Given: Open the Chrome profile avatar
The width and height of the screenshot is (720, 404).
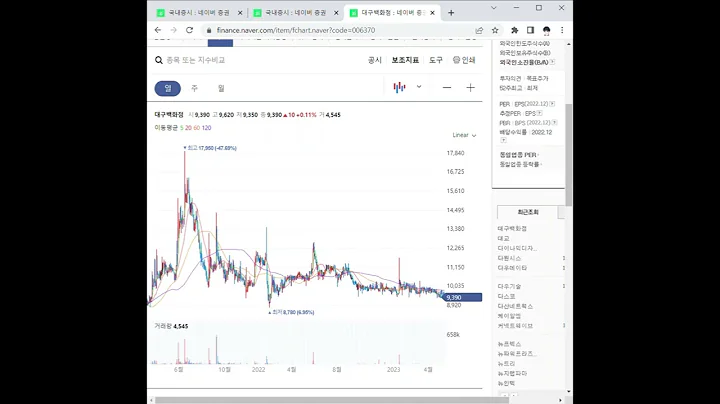Looking at the screenshot, I should click(x=546, y=30).
